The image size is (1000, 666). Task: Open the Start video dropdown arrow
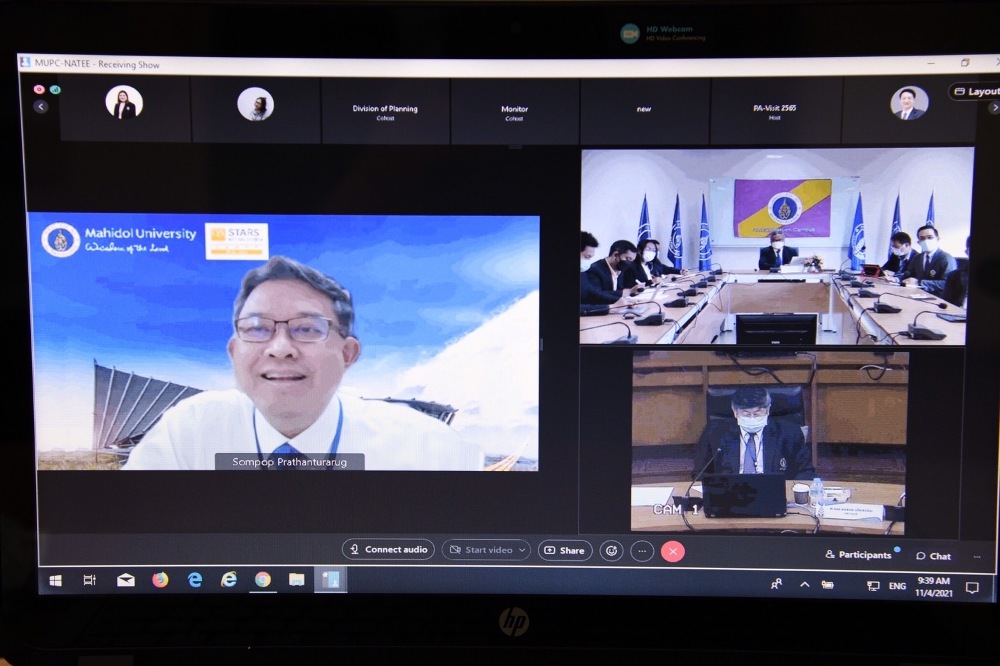pos(522,550)
